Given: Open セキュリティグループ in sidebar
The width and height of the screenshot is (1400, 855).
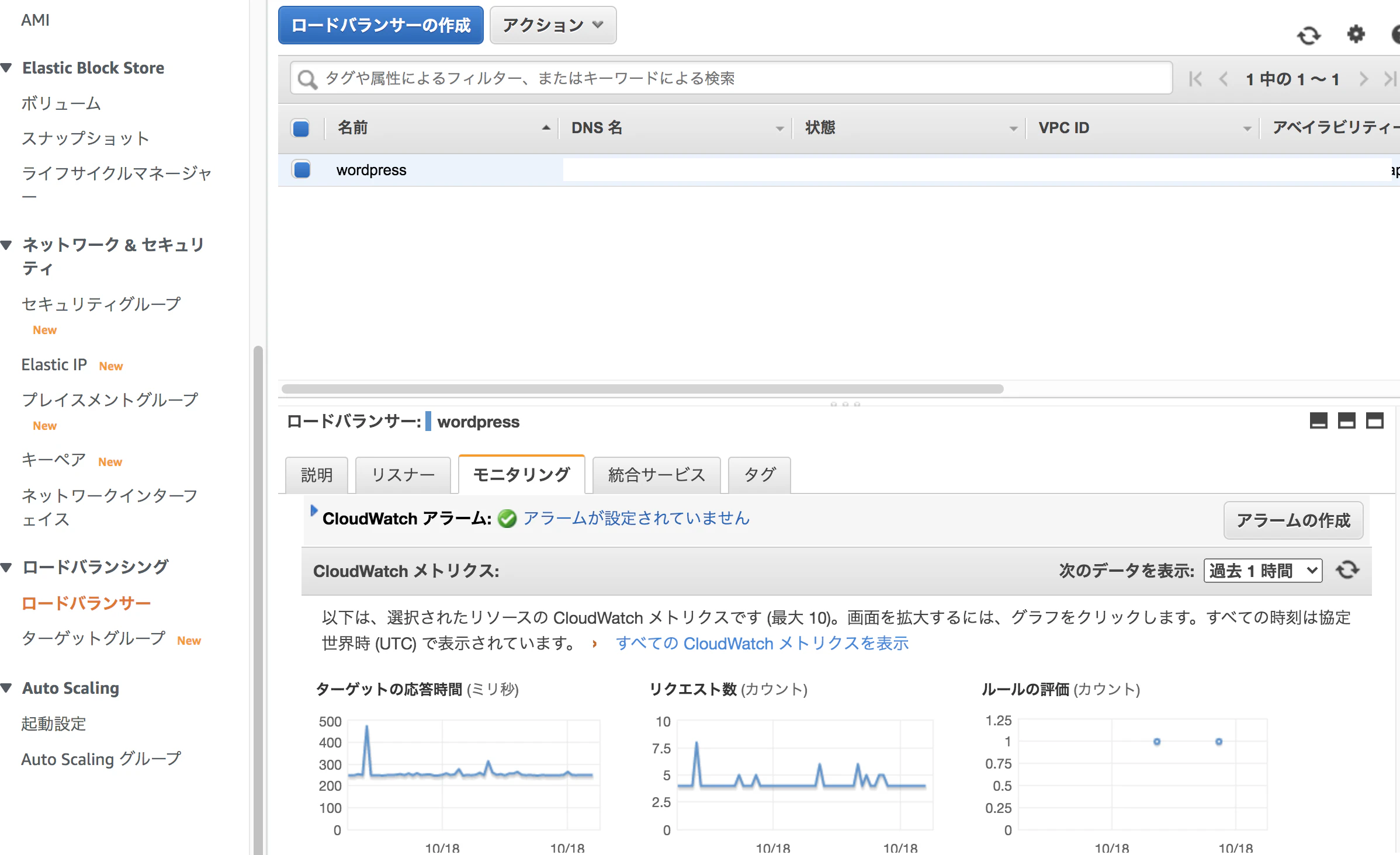Looking at the screenshot, I should click(x=101, y=304).
